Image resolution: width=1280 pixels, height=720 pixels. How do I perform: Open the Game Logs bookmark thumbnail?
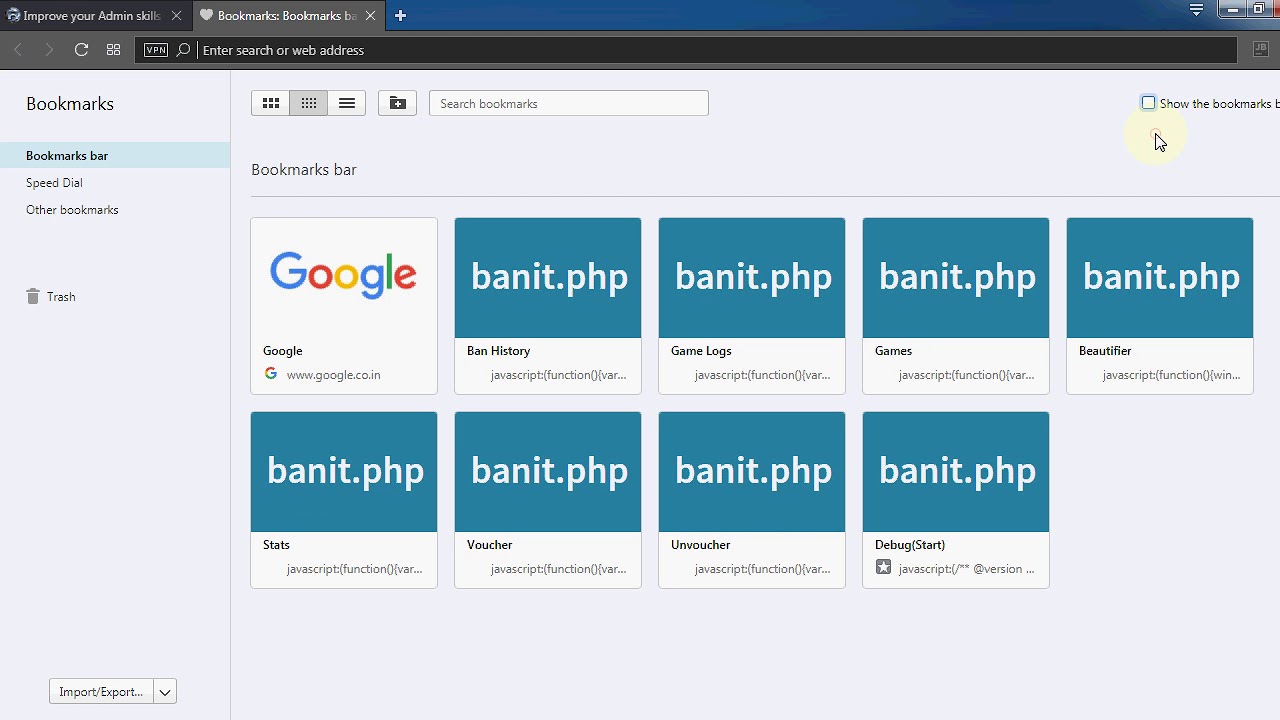click(752, 278)
